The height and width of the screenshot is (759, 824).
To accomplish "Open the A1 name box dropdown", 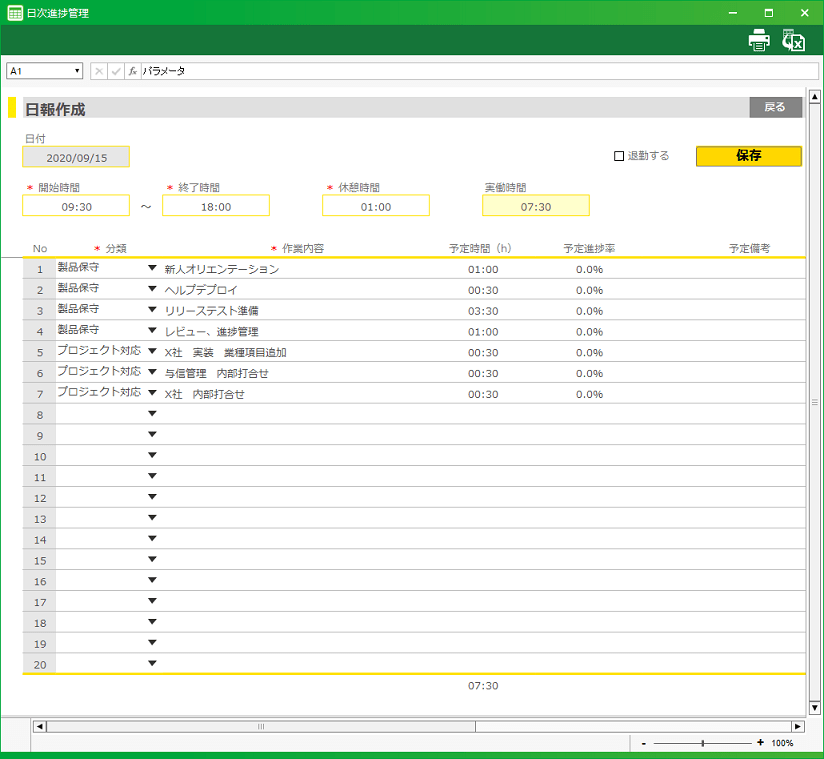I will point(77,71).
